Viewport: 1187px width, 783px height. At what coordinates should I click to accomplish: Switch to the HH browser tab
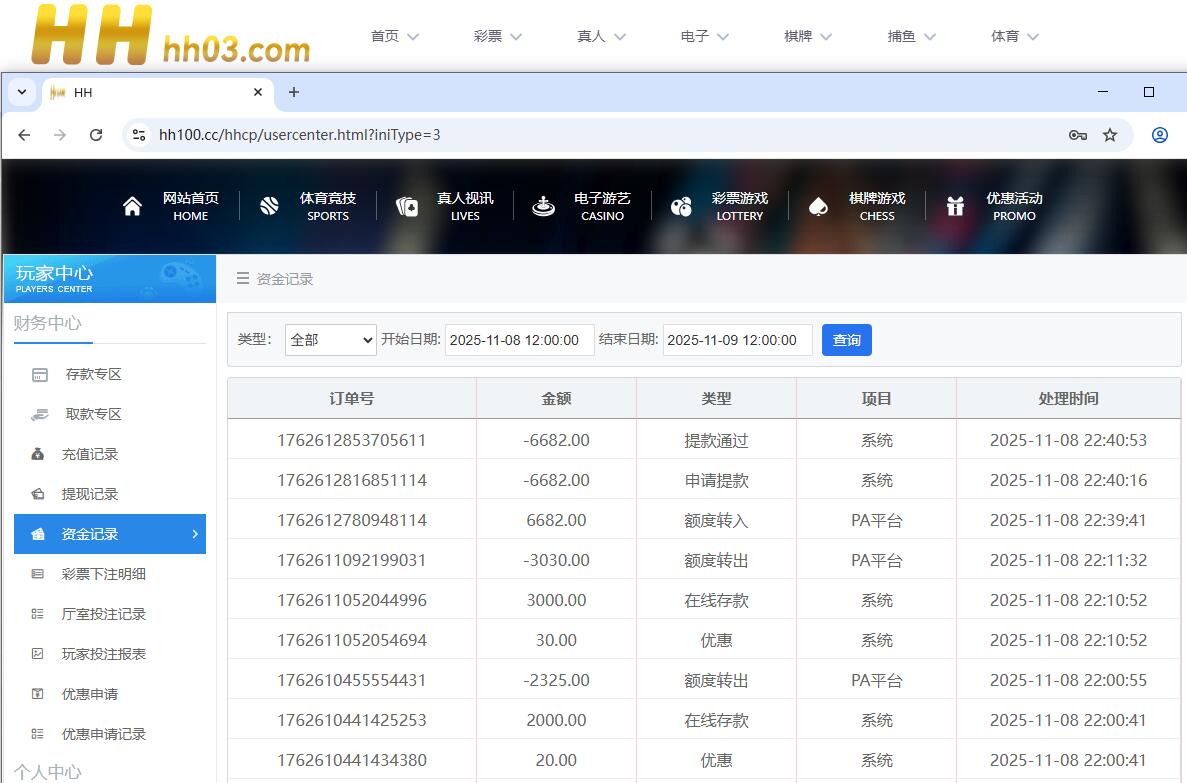150,92
